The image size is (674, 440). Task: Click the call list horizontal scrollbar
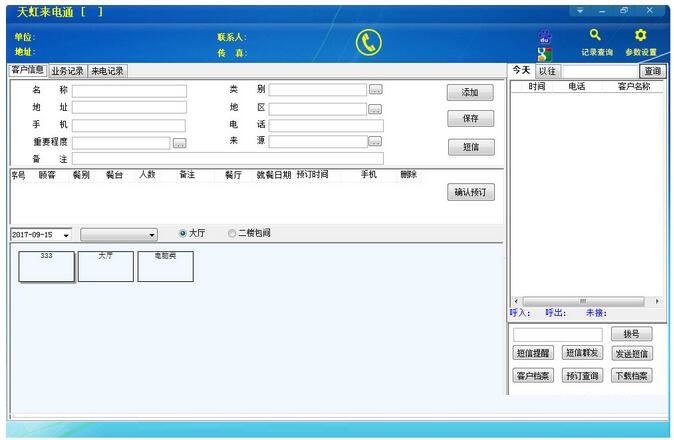pyautogui.click(x=585, y=301)
